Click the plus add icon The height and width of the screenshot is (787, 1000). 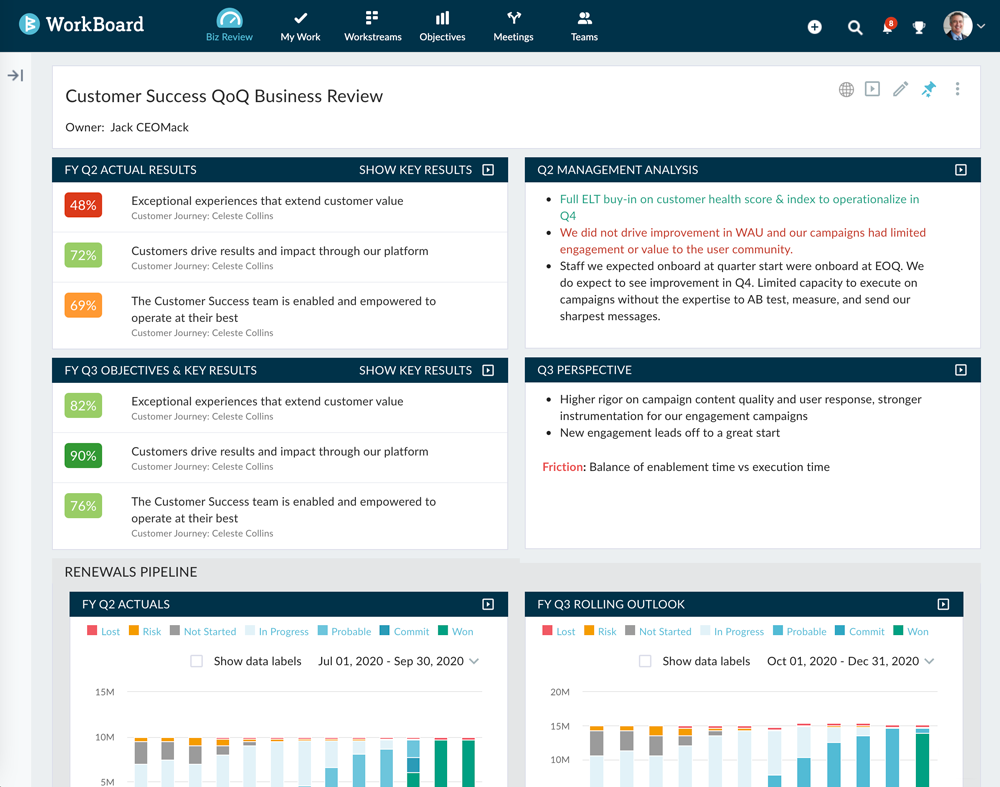pos(814,27)
